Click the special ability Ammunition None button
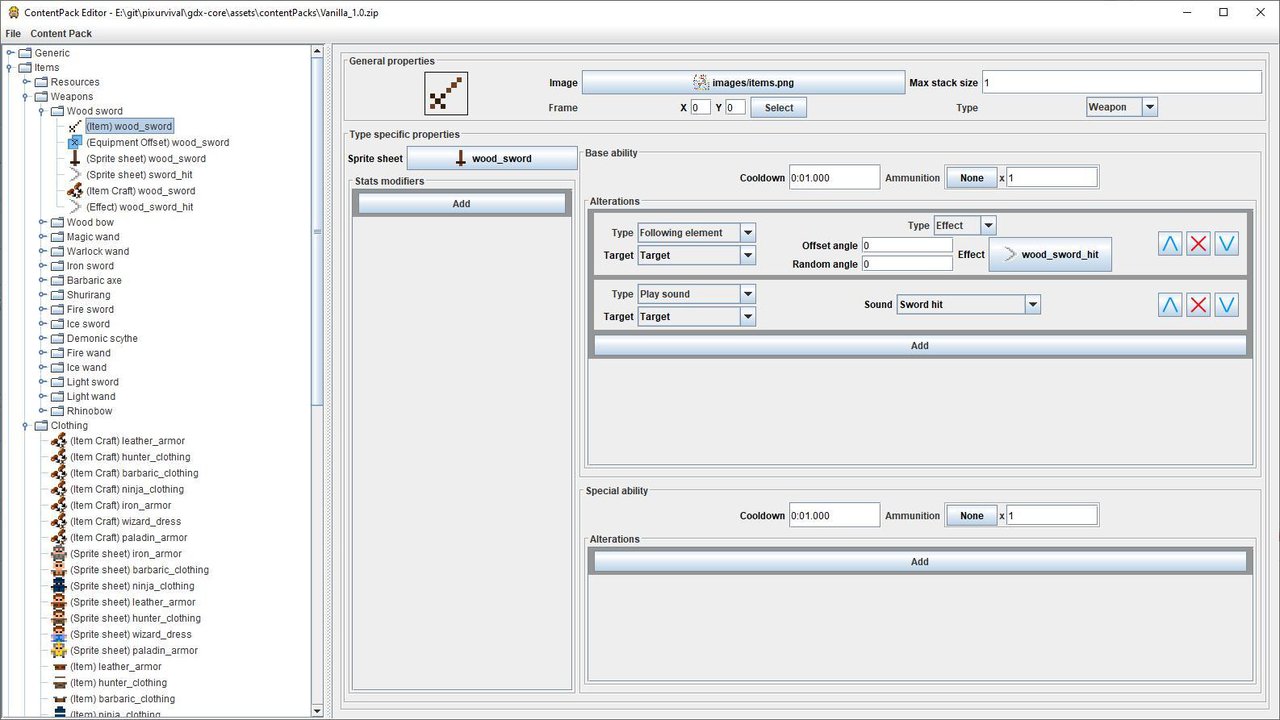Image resolution: width=1280 pixels, height=720 pixels. click(971, 516)
